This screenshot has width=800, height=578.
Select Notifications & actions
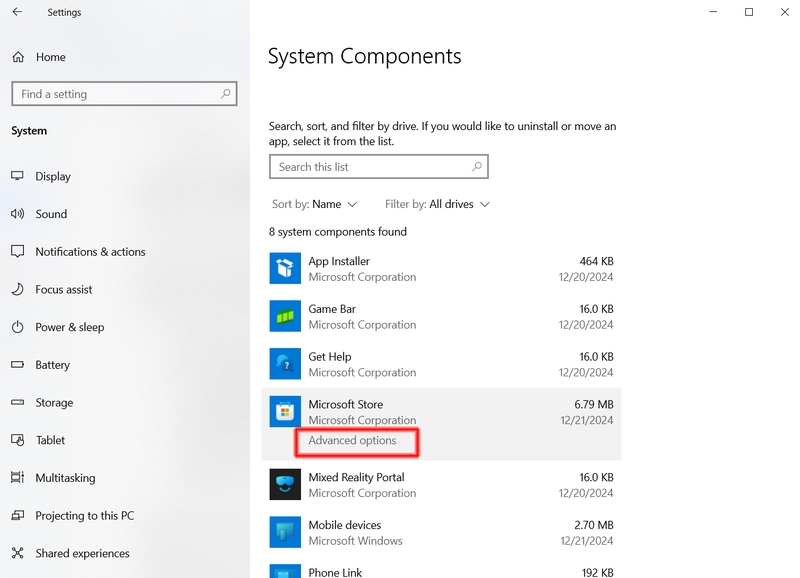(90, 252)
